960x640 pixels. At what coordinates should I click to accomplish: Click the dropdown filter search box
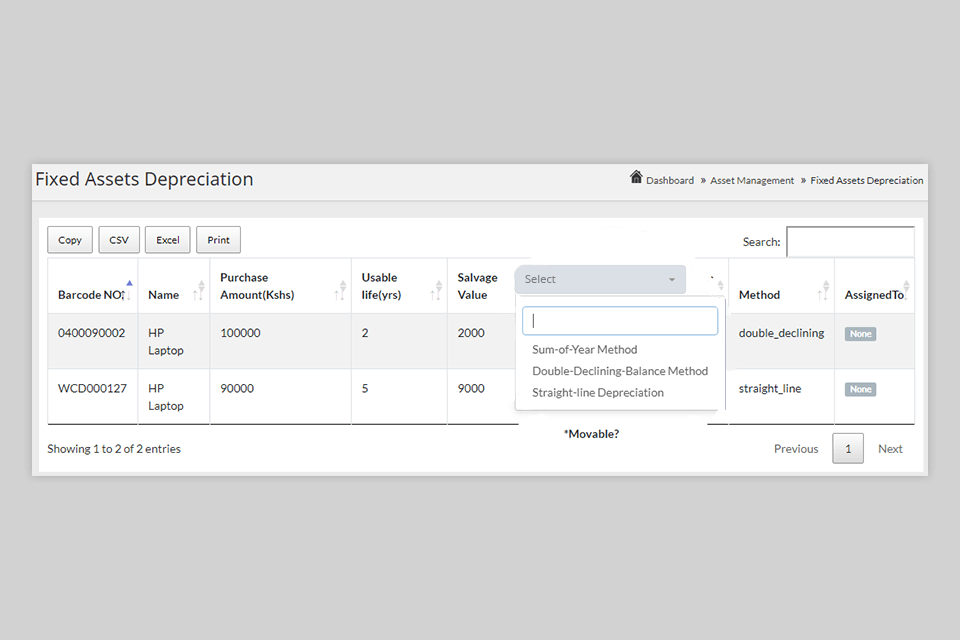tap(620, 320)
